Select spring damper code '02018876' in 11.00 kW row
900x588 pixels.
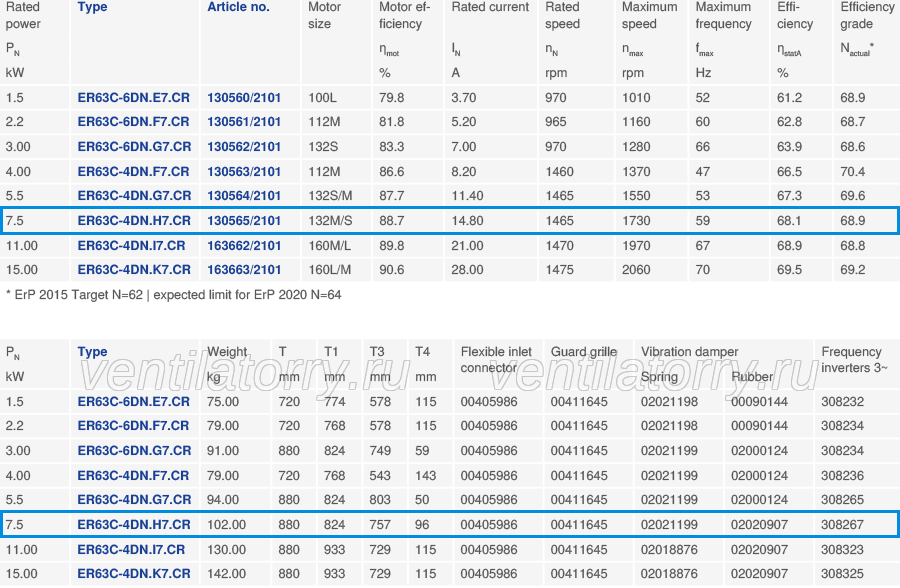pyautogui.click(x=669, y=550)
